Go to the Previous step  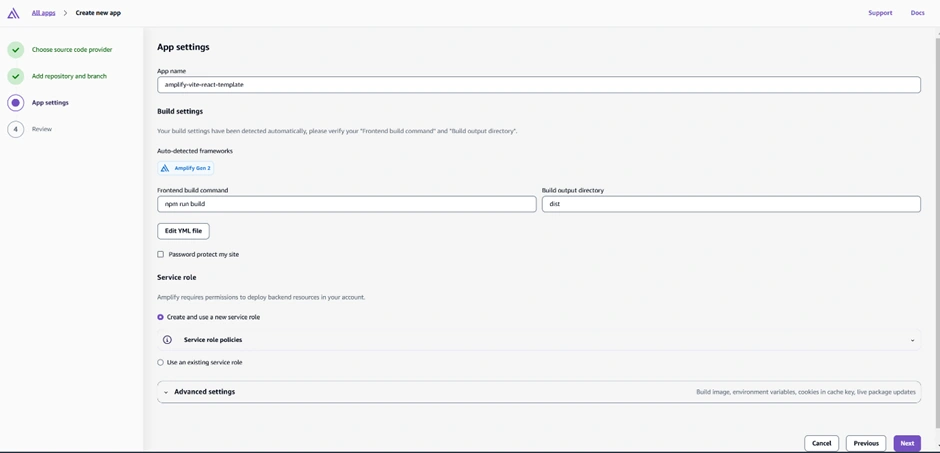866,443
